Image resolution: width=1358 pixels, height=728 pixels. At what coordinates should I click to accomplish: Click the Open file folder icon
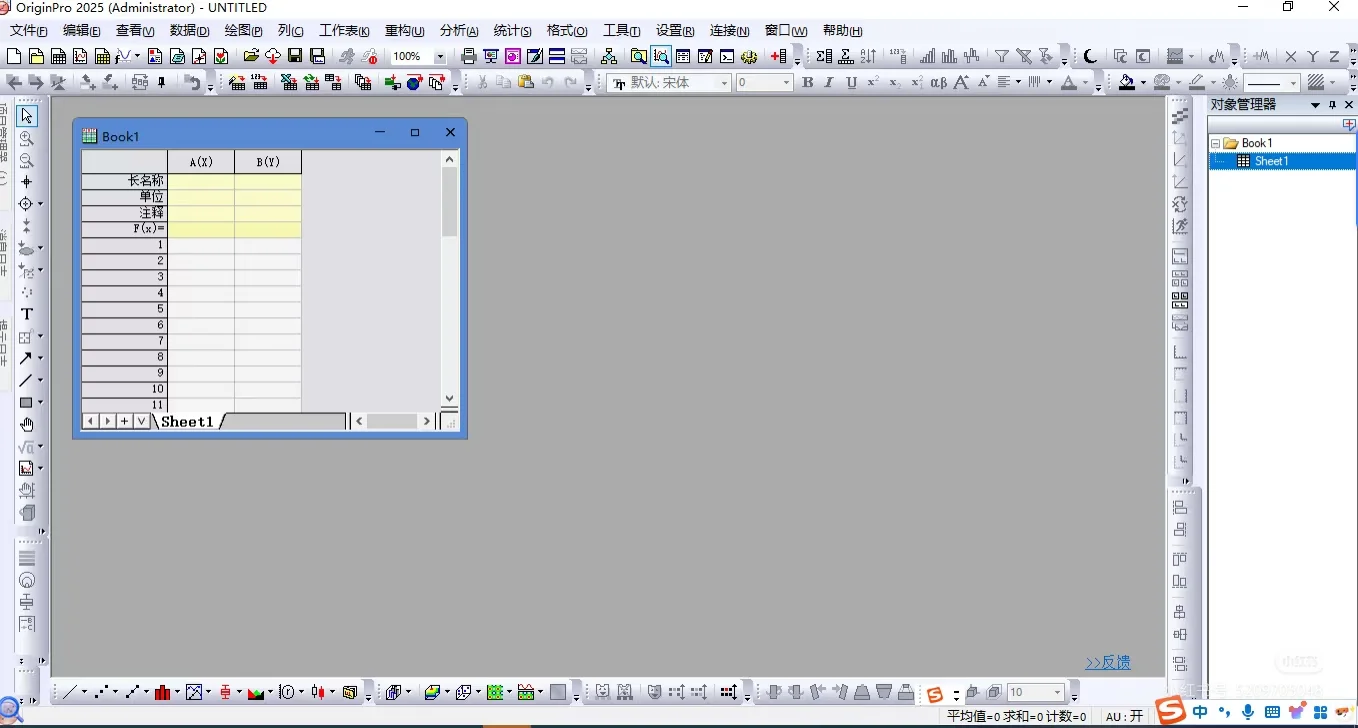point(251,57)
